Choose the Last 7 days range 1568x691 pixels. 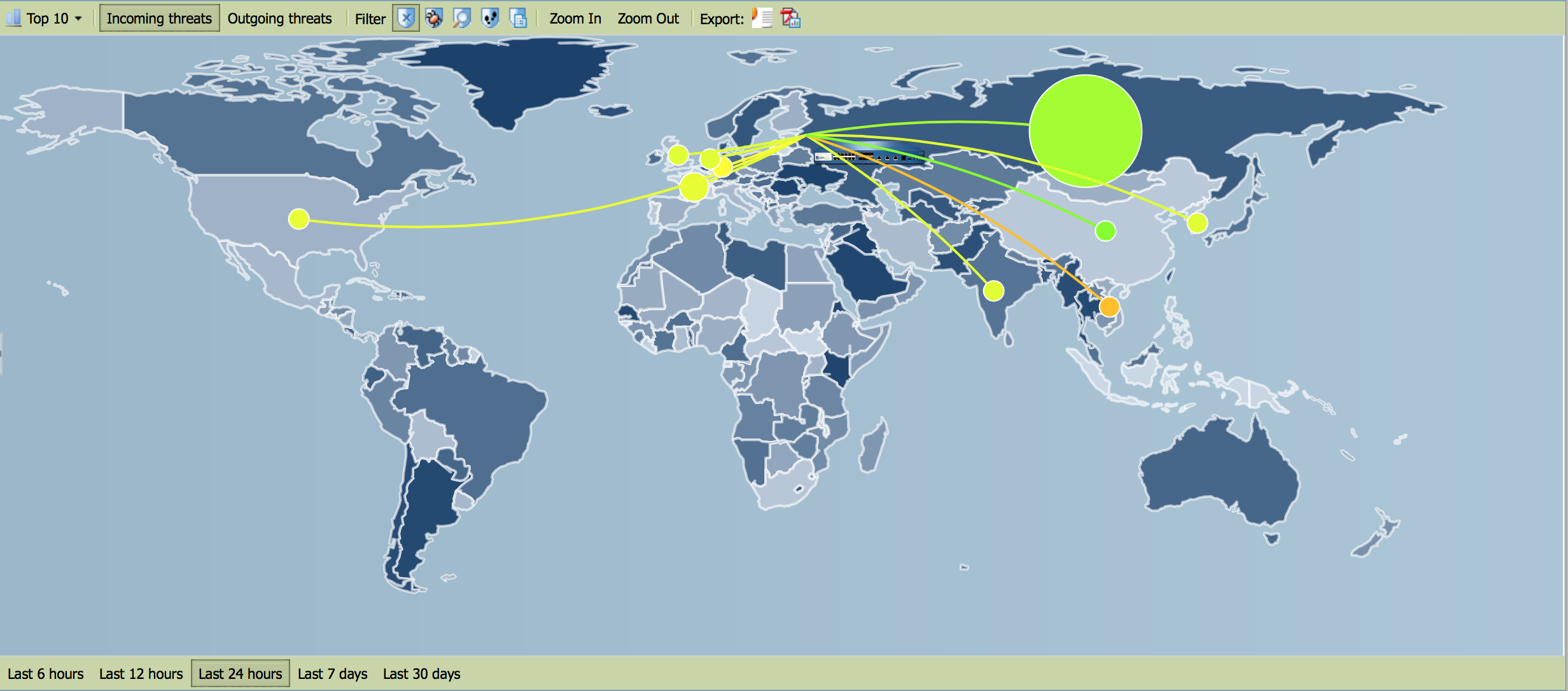[x=332, y=673]
